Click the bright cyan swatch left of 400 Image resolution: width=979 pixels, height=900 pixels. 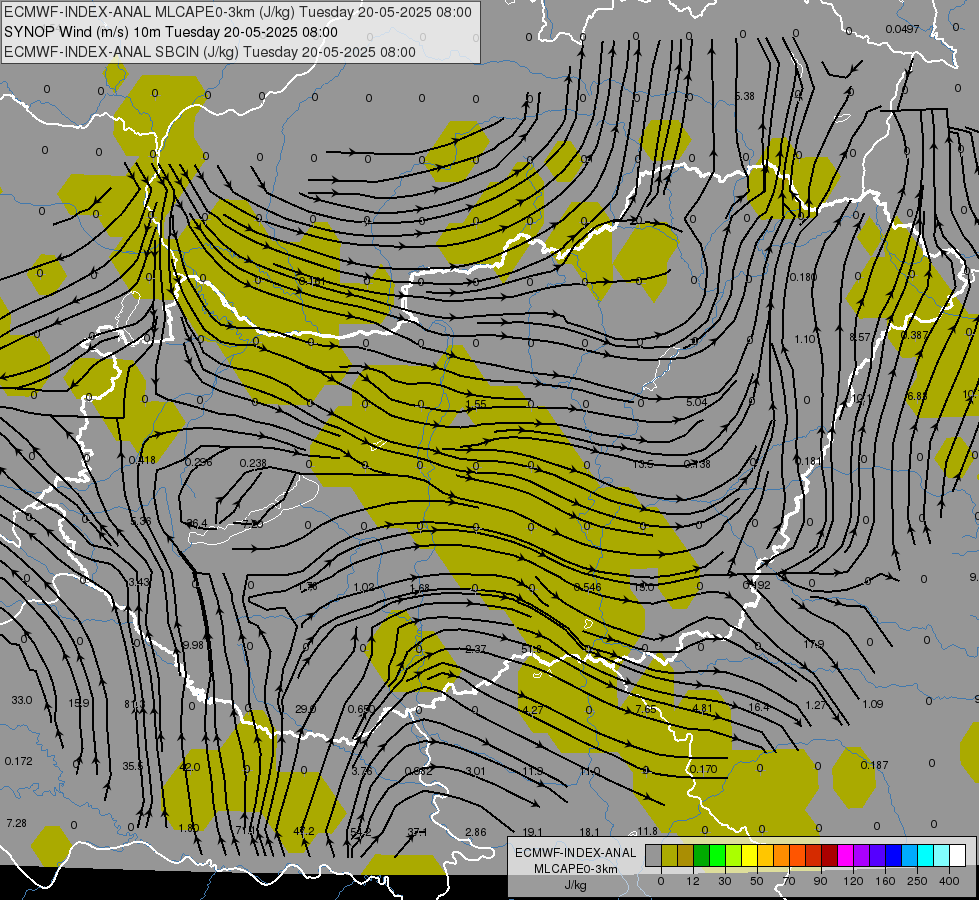click(x=925, y=855)
